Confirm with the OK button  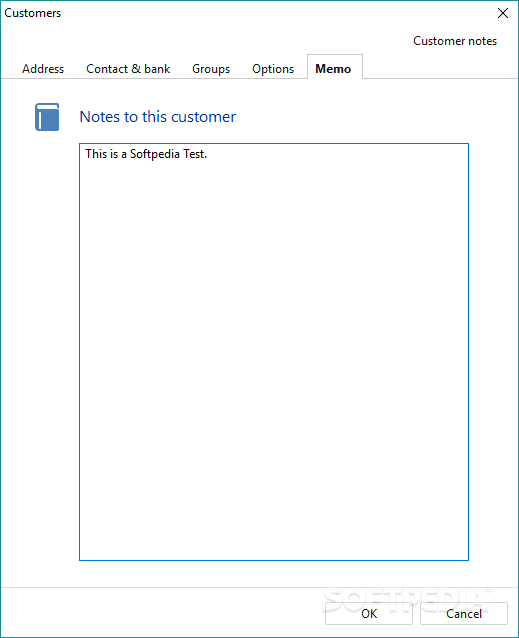coord(369,613)
